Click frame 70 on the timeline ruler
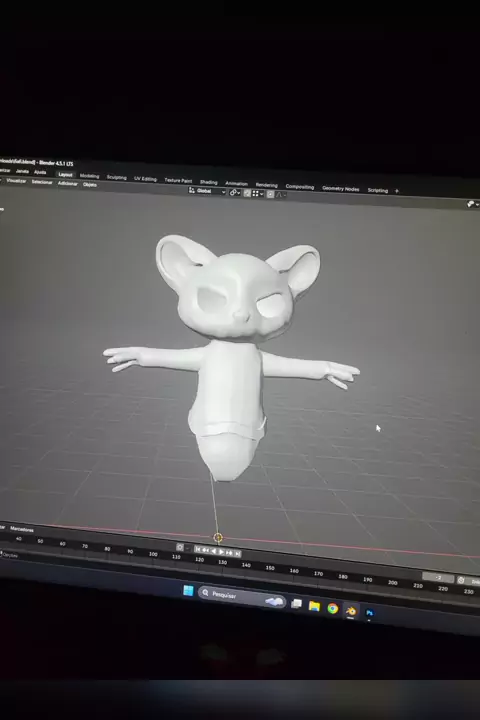The image size is (480, 720). pyautogui.click(x=85, y=546)
